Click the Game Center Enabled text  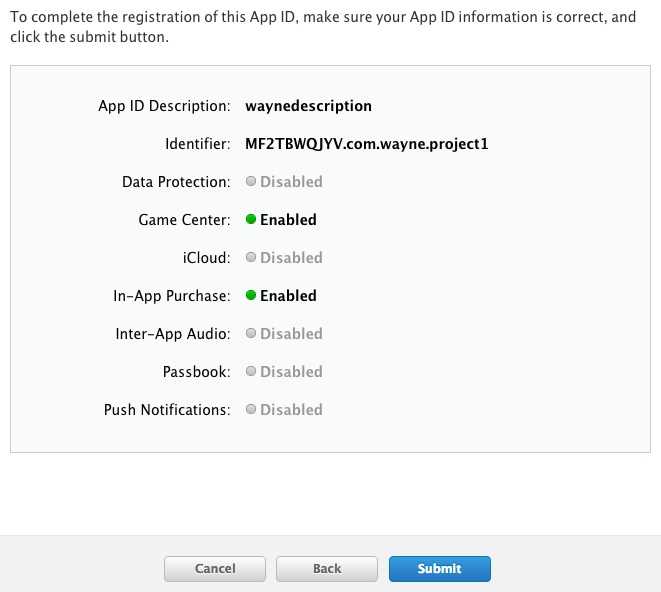tap(288, 220)
